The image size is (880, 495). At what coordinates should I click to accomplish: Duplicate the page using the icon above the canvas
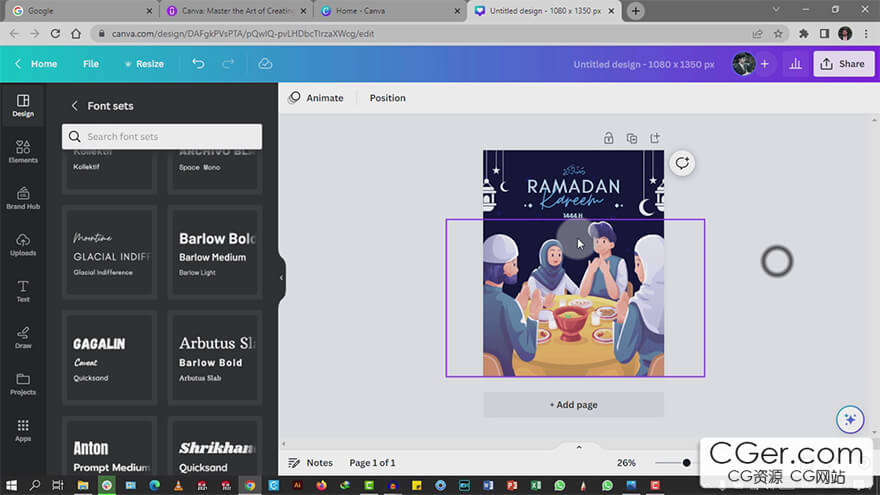[632, 138]
